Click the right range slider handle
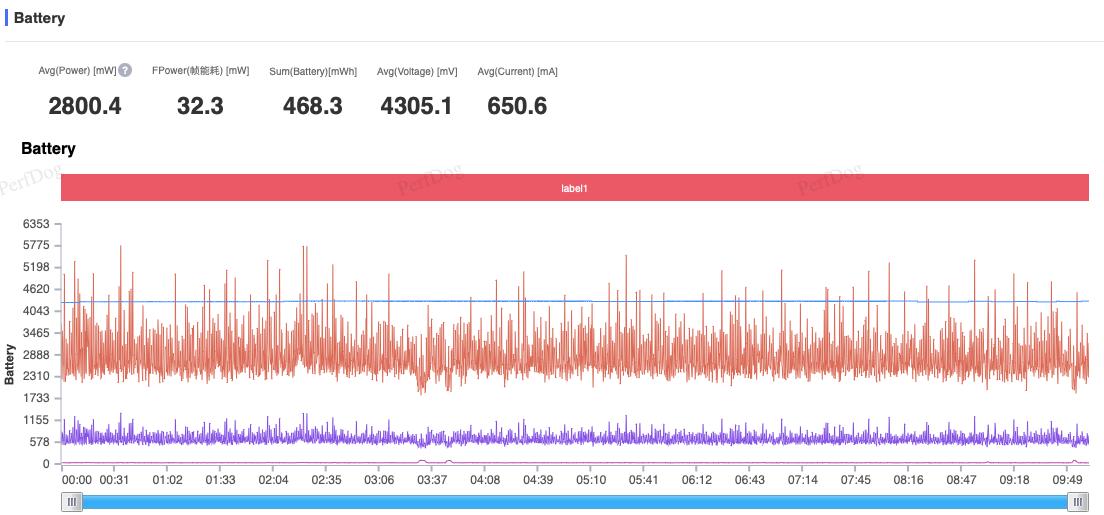The width and height of the screenshot is (1104, 515). pos(1078,502)
